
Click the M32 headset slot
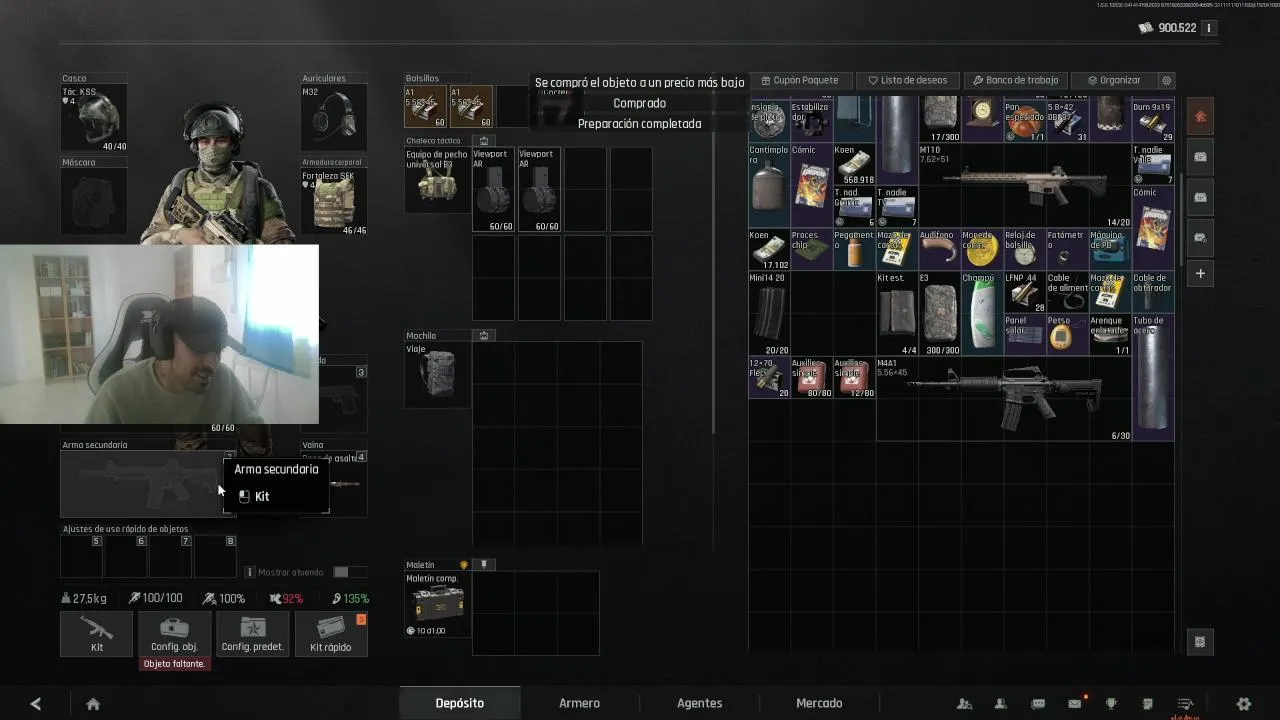[x=334, y=118]
